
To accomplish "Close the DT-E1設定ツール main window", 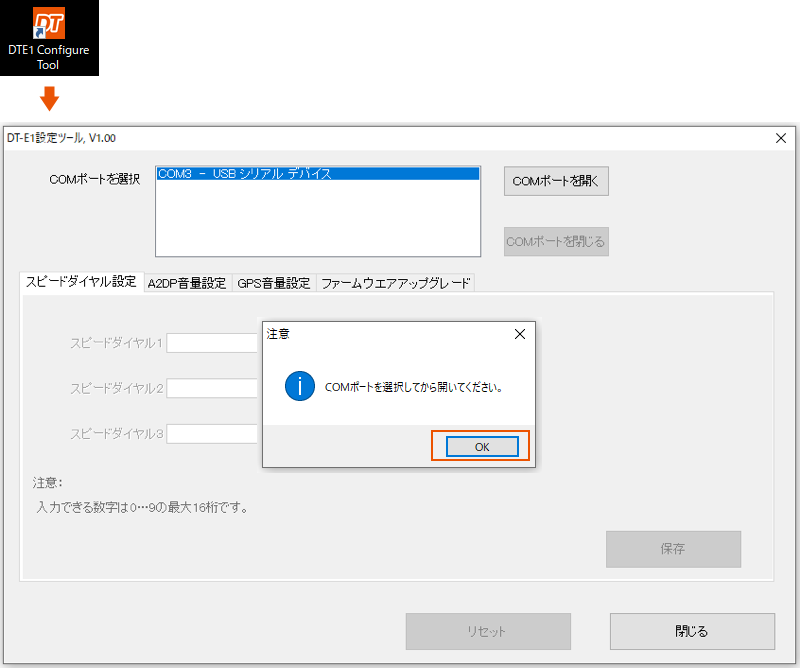I will tap(781, 138).
